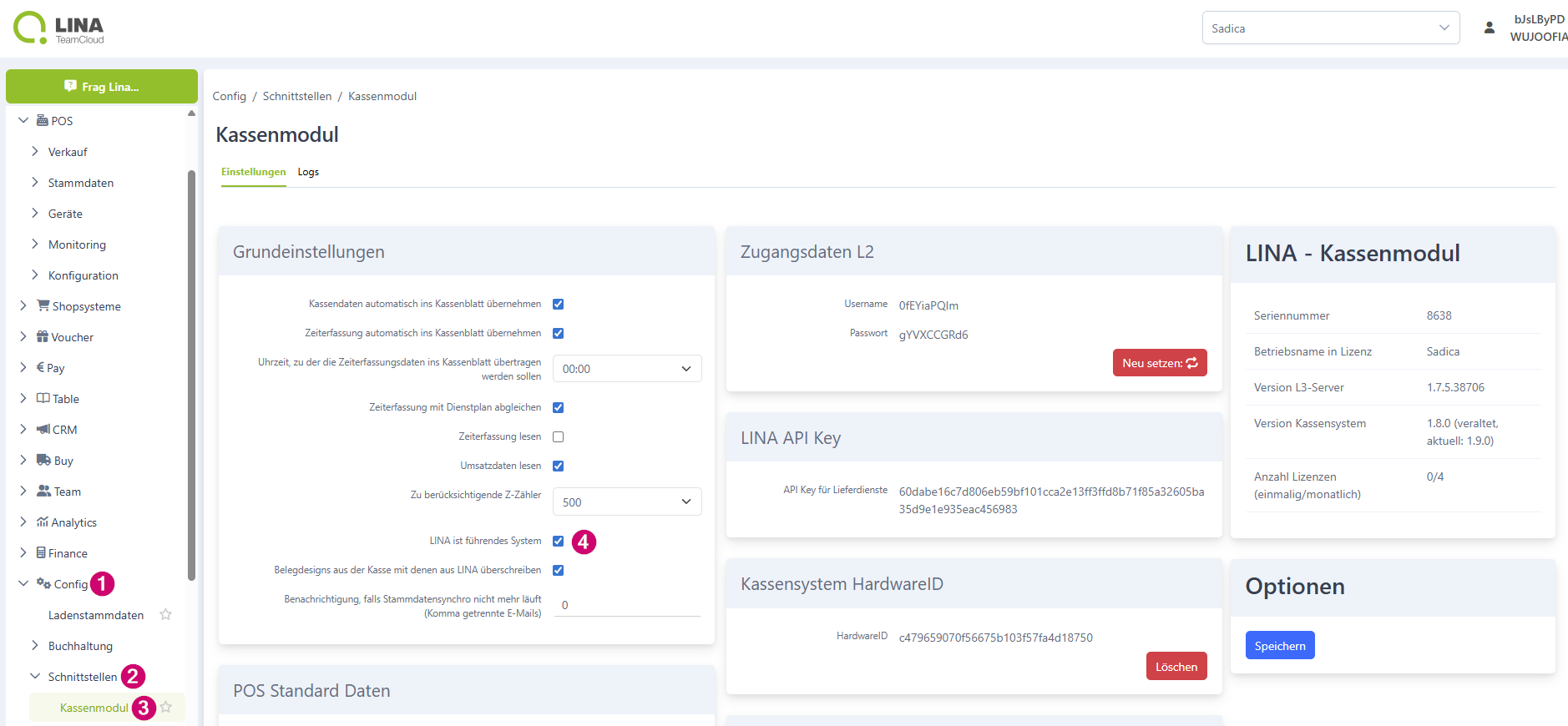Click the Neu setzen button

tap(1160, 363)
